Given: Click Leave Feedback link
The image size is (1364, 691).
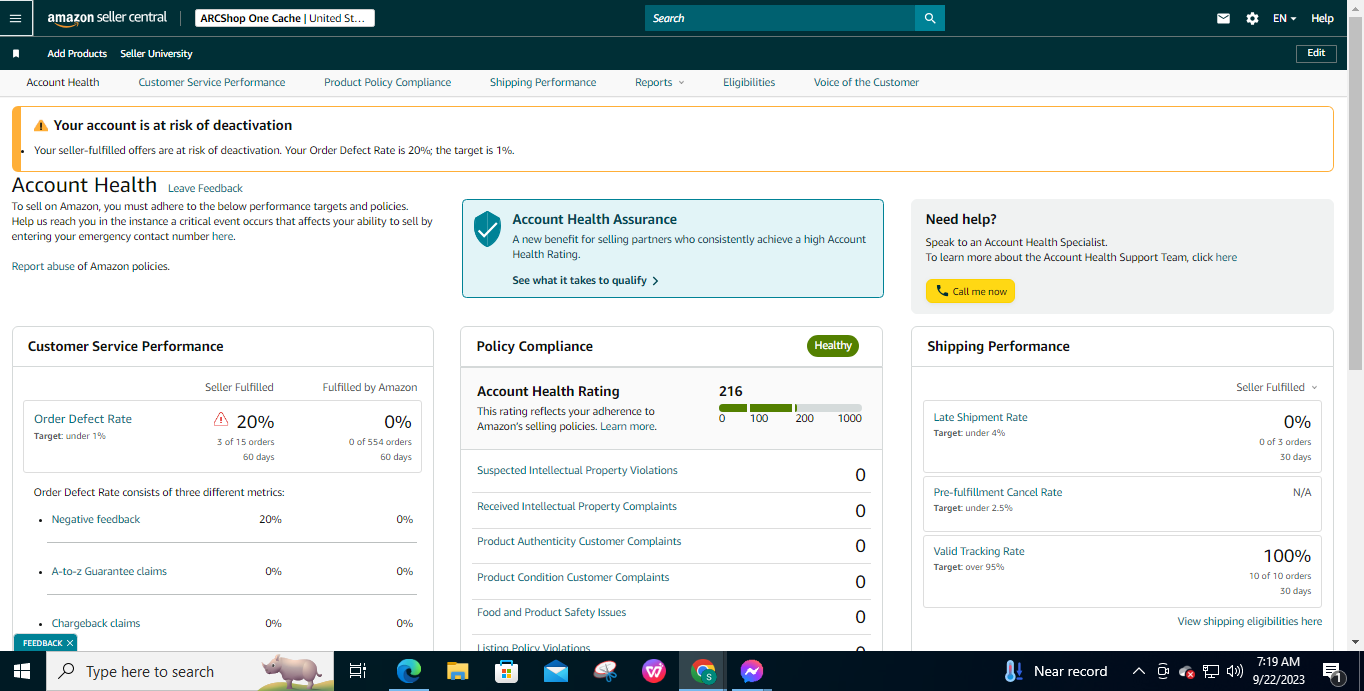Looking at the screenshot, I should (x=205, y=188).
